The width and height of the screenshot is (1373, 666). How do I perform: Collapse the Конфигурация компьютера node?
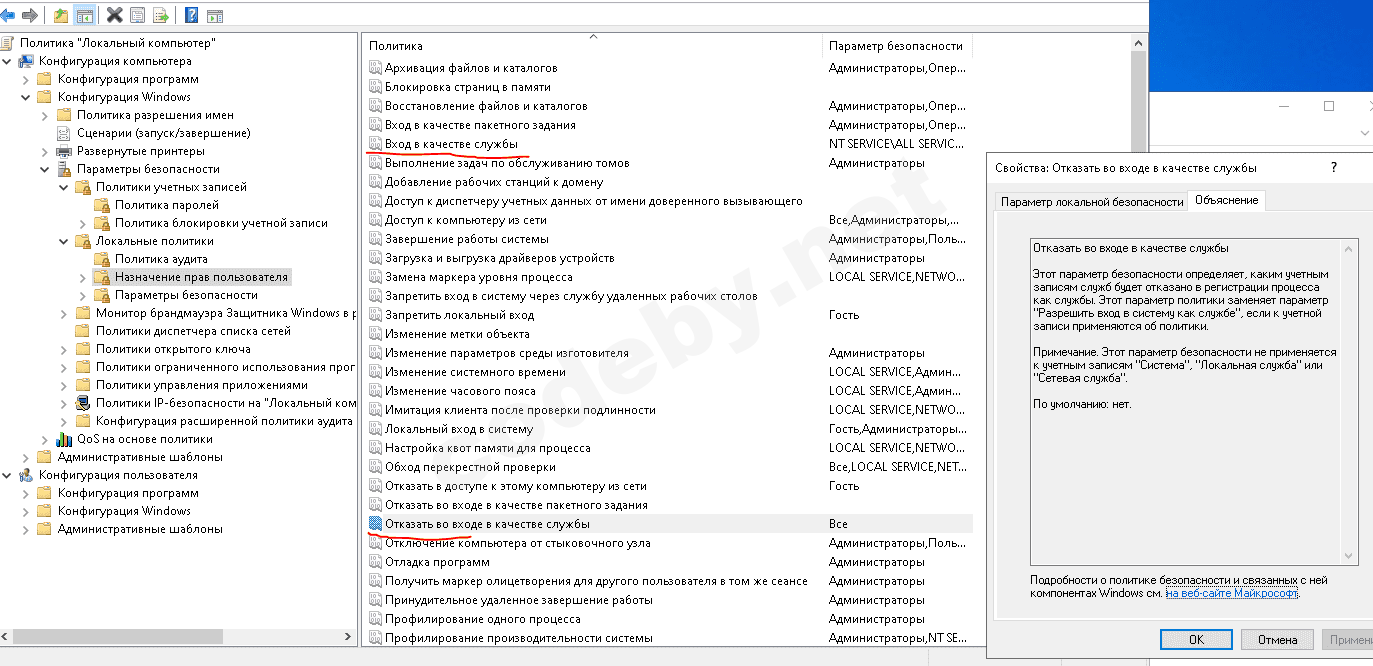tap(8, 61)
